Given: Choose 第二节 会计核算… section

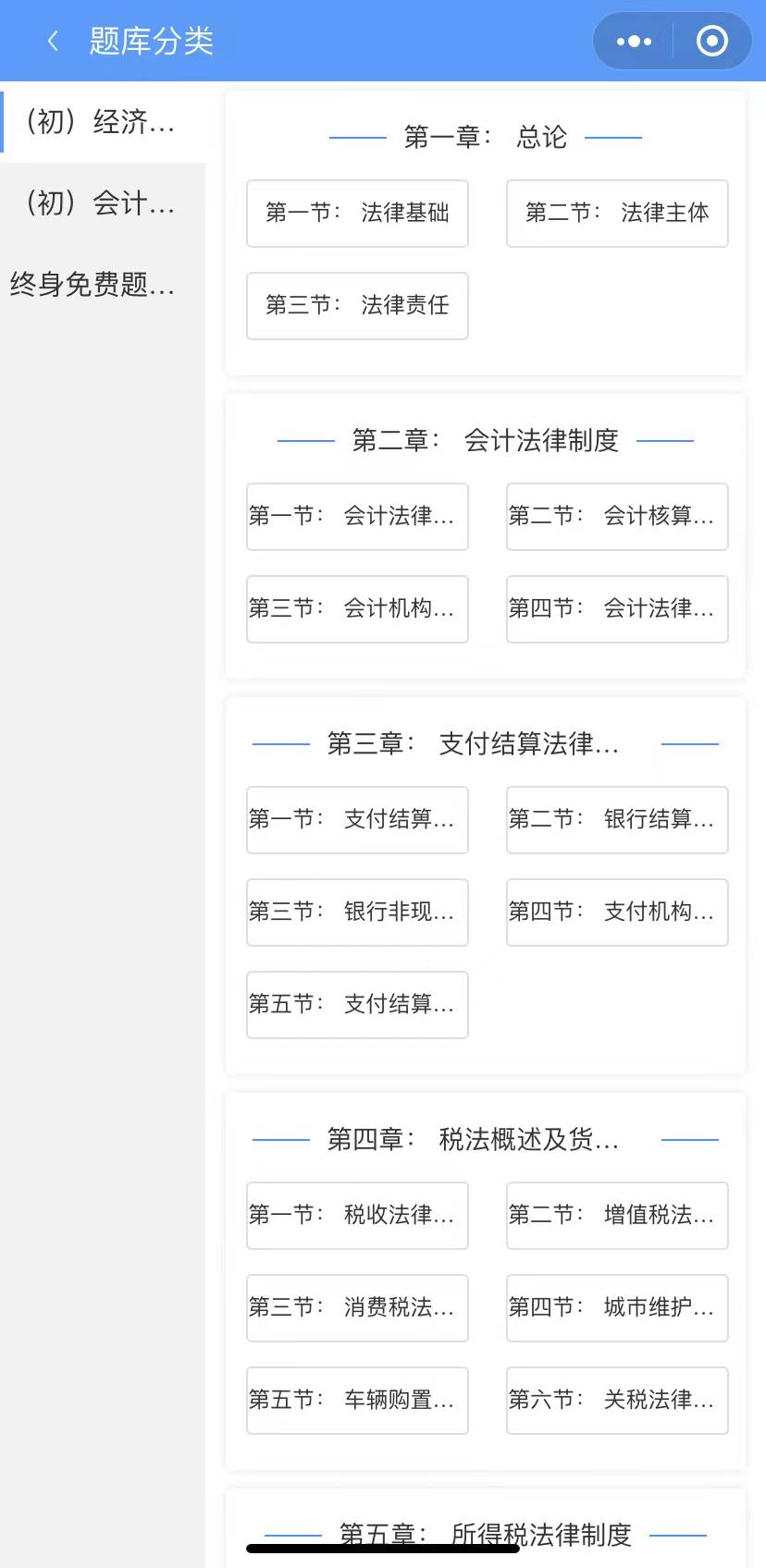Looking at the screenshot, I should [x=617, y=517].
